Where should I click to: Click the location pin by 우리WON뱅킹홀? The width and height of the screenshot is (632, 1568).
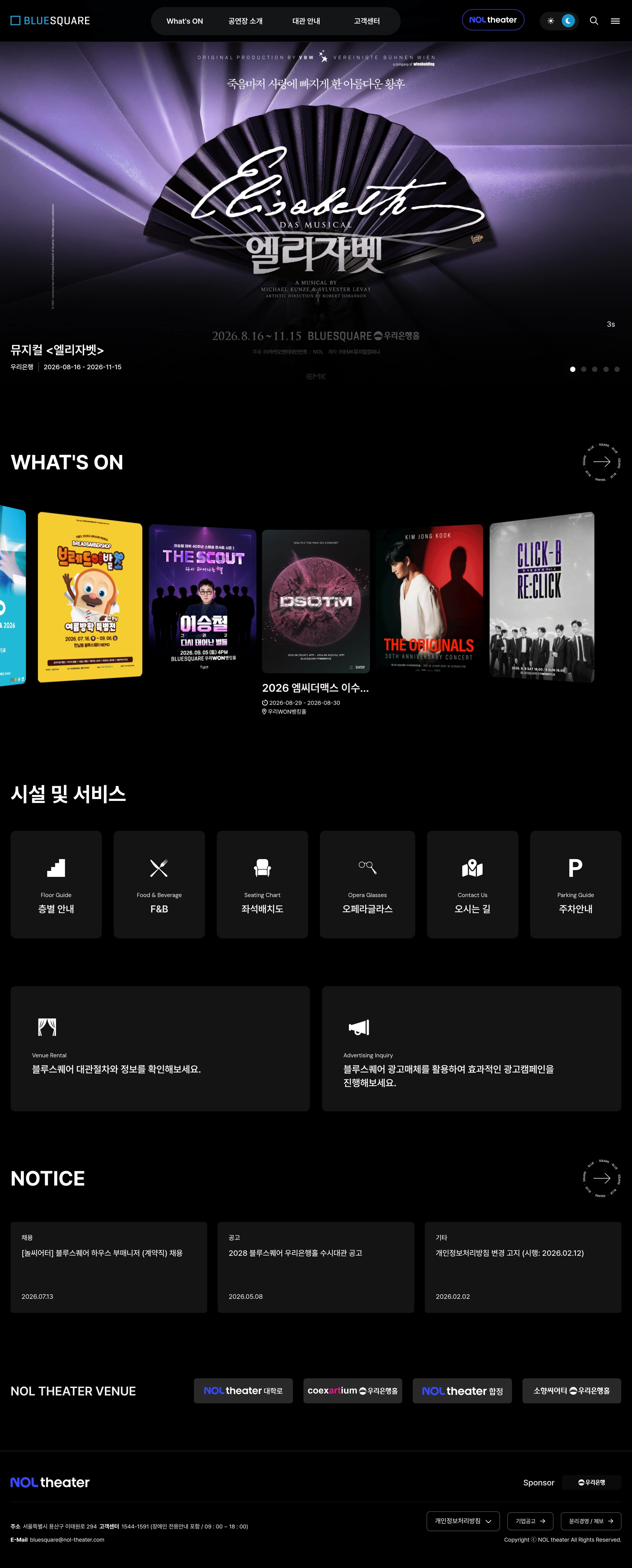pos(264,712)
